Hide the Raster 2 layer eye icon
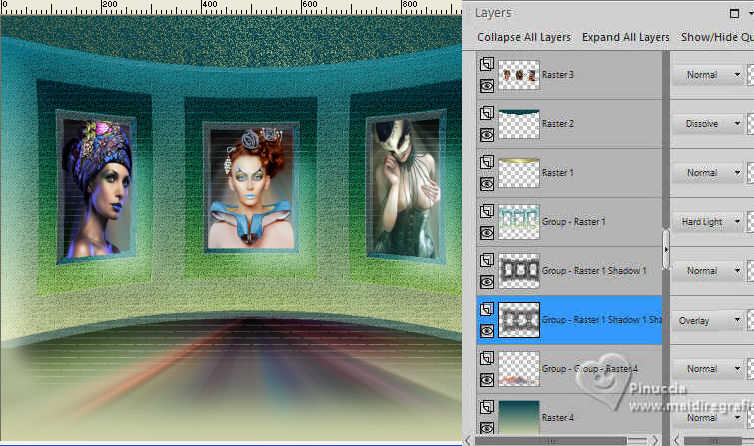This screenshot has width=754, height=446. click(487, 135)
